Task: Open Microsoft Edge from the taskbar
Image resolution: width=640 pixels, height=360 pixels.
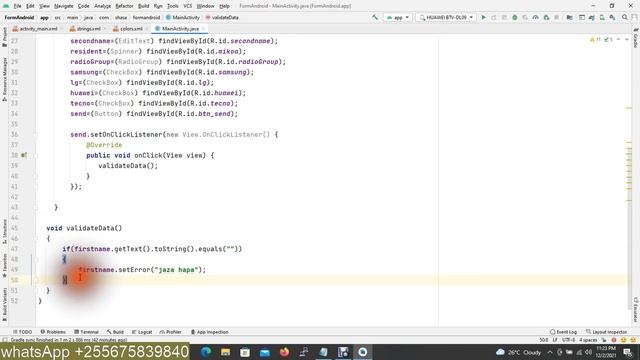Action: [x=206, y=352]
